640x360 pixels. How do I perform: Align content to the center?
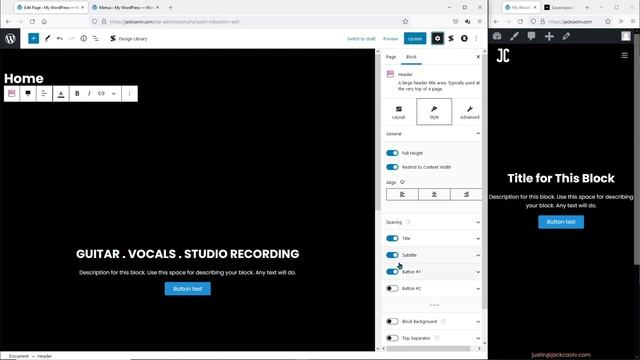434,194
